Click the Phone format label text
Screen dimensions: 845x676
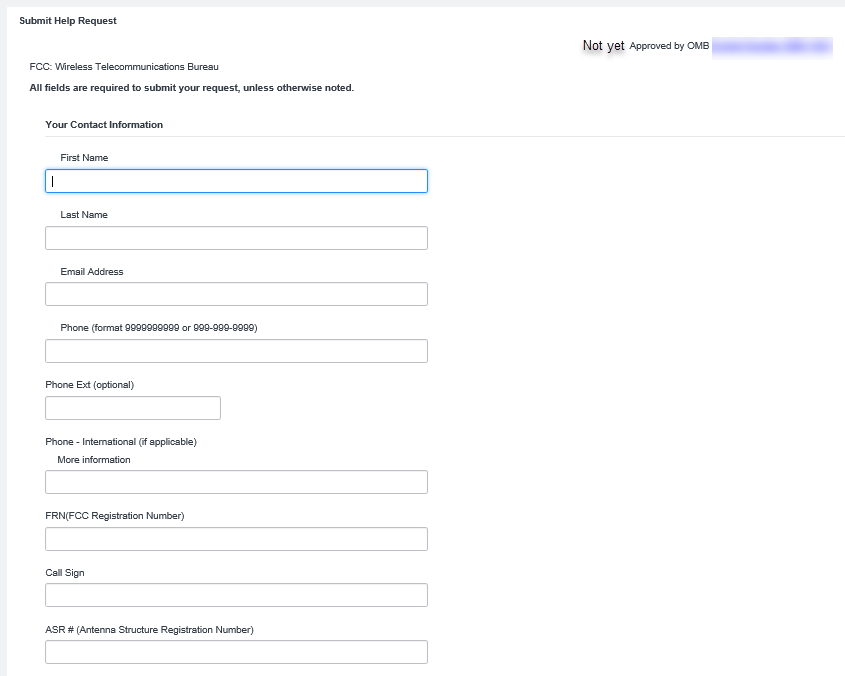(159, 328)
